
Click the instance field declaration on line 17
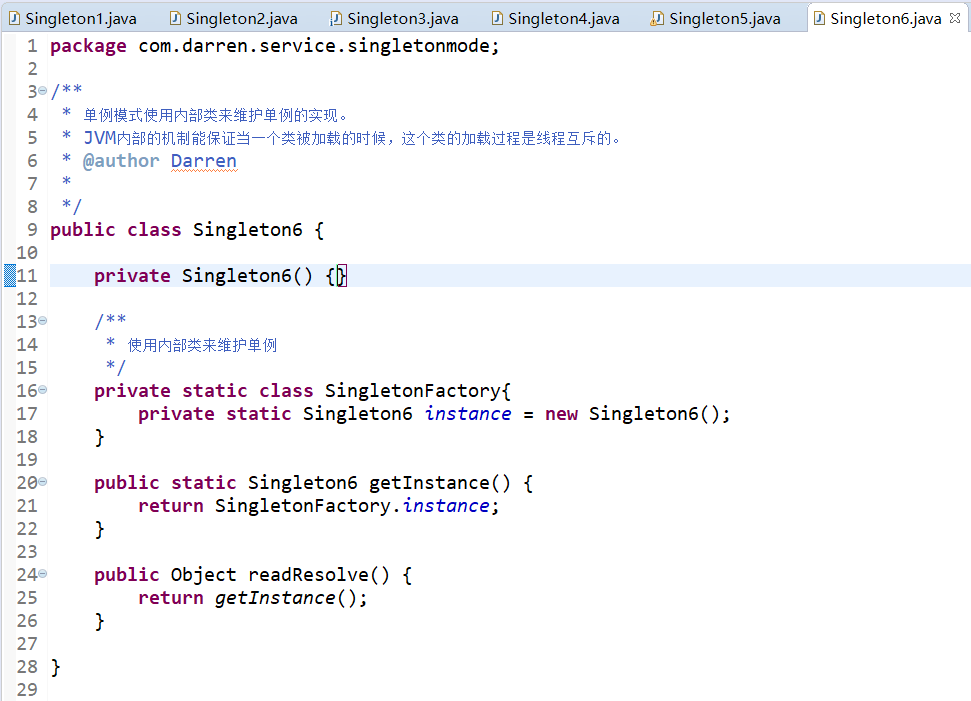[x=468, y=414]
